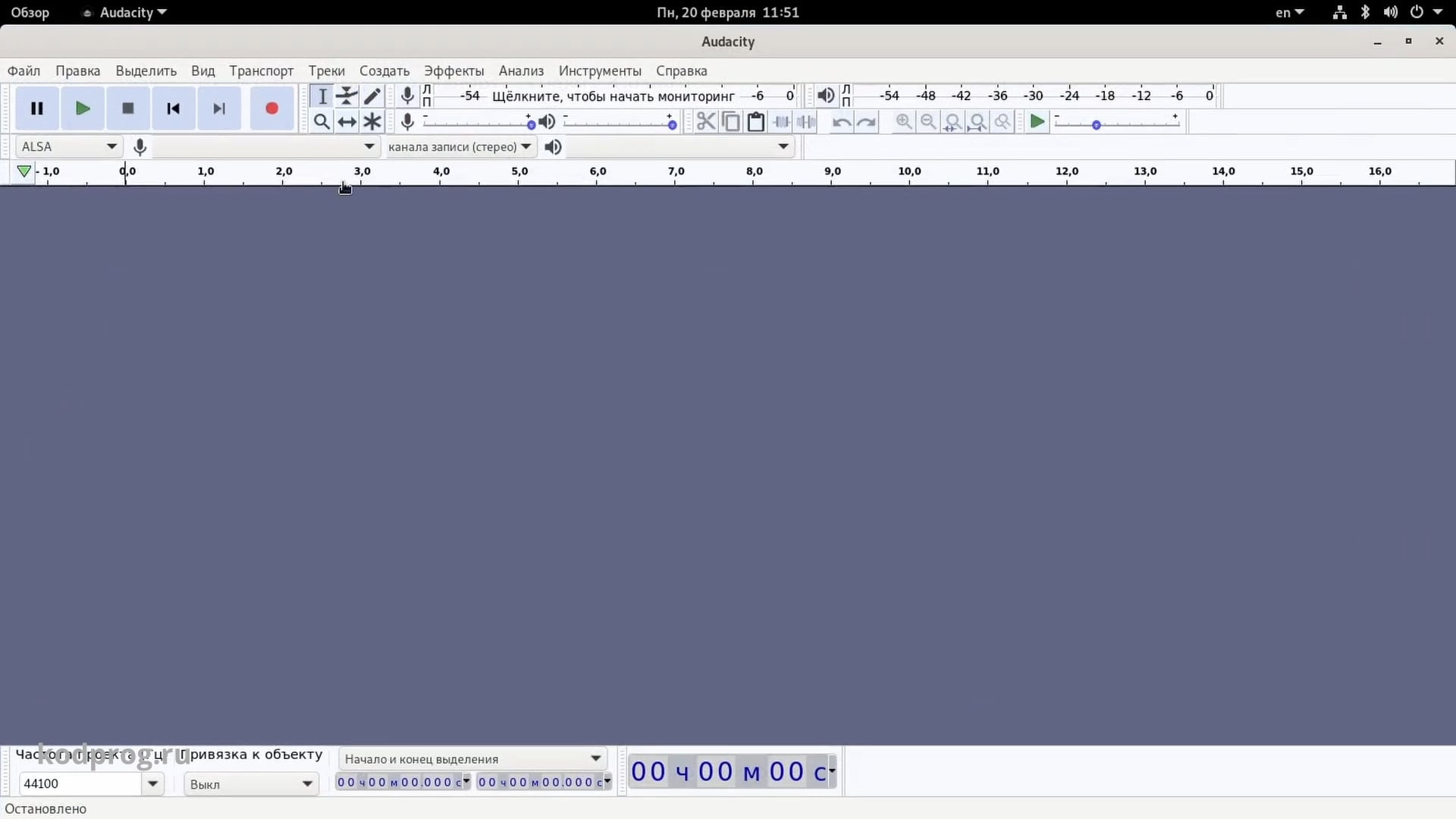The width and height of the screenshot is (1456, 819).
Task: Select the Multi-Tool asterisk icon
Action: [x=372, y=121]
